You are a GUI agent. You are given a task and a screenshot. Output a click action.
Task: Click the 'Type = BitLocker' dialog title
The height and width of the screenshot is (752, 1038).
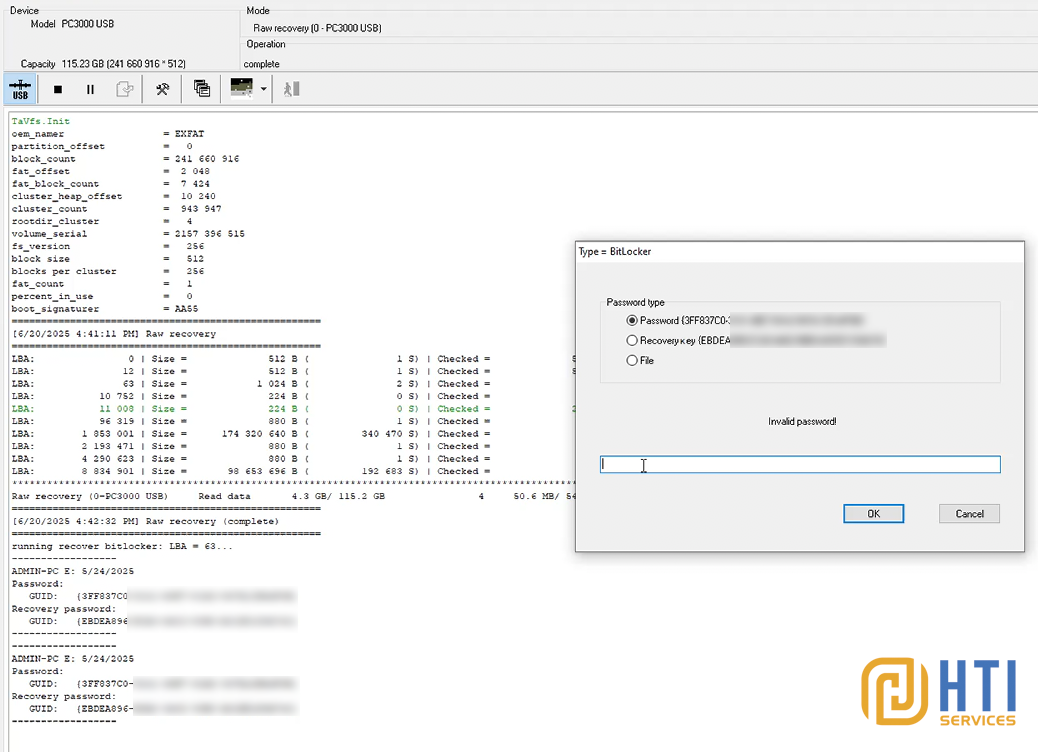pos(615,252)
